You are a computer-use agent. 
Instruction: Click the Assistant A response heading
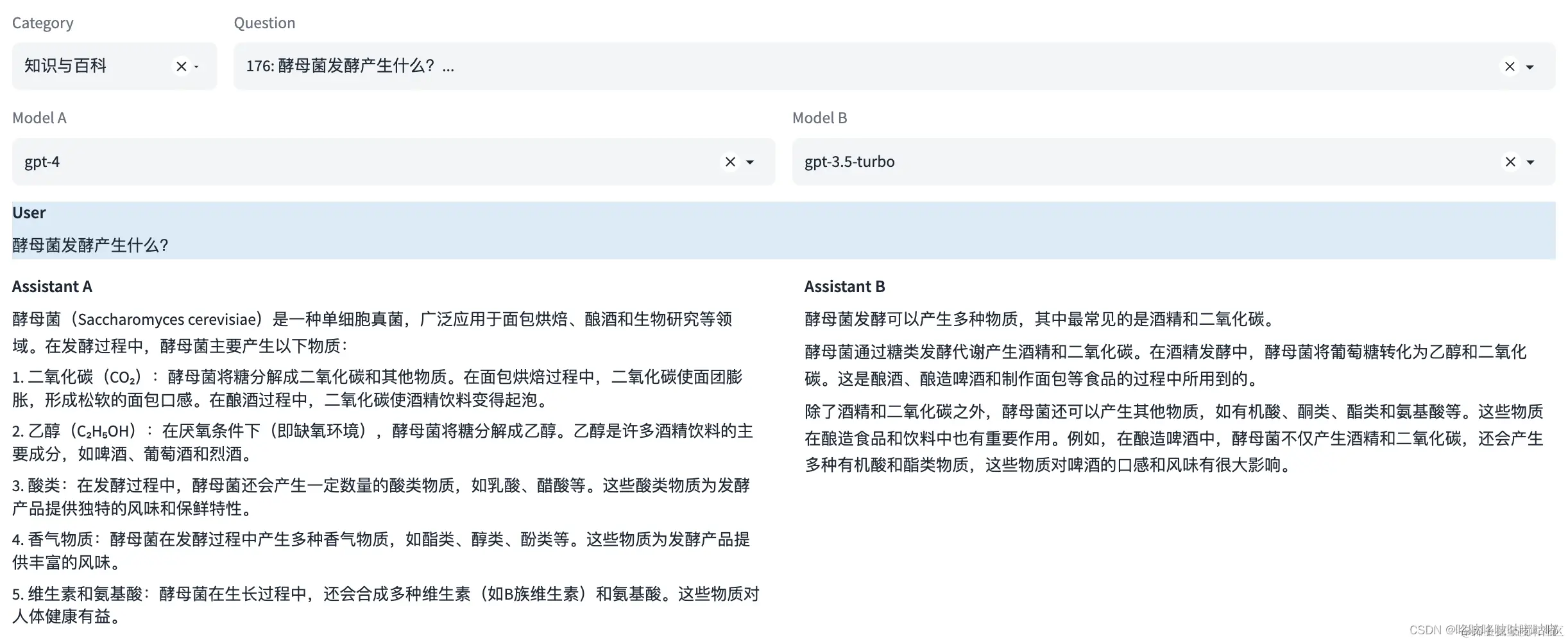51,286
